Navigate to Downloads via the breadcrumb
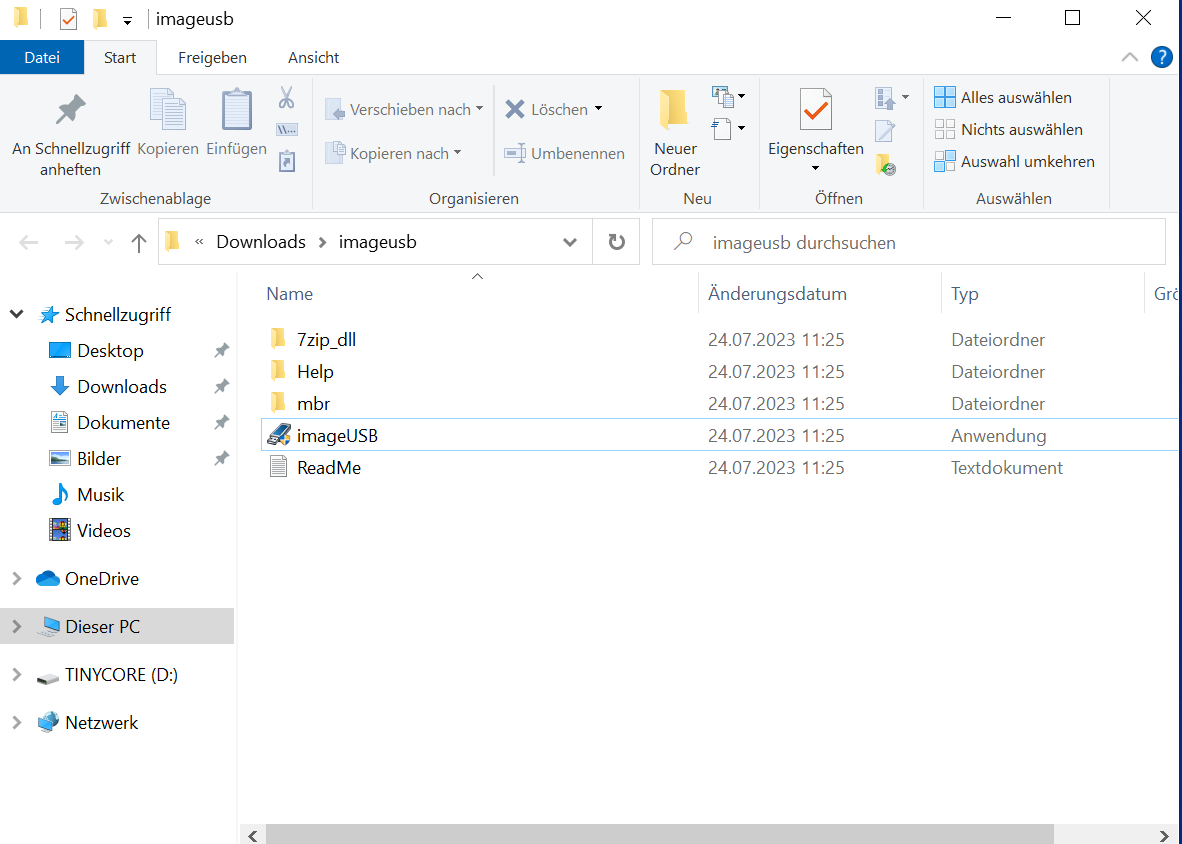 coord(260,241)
